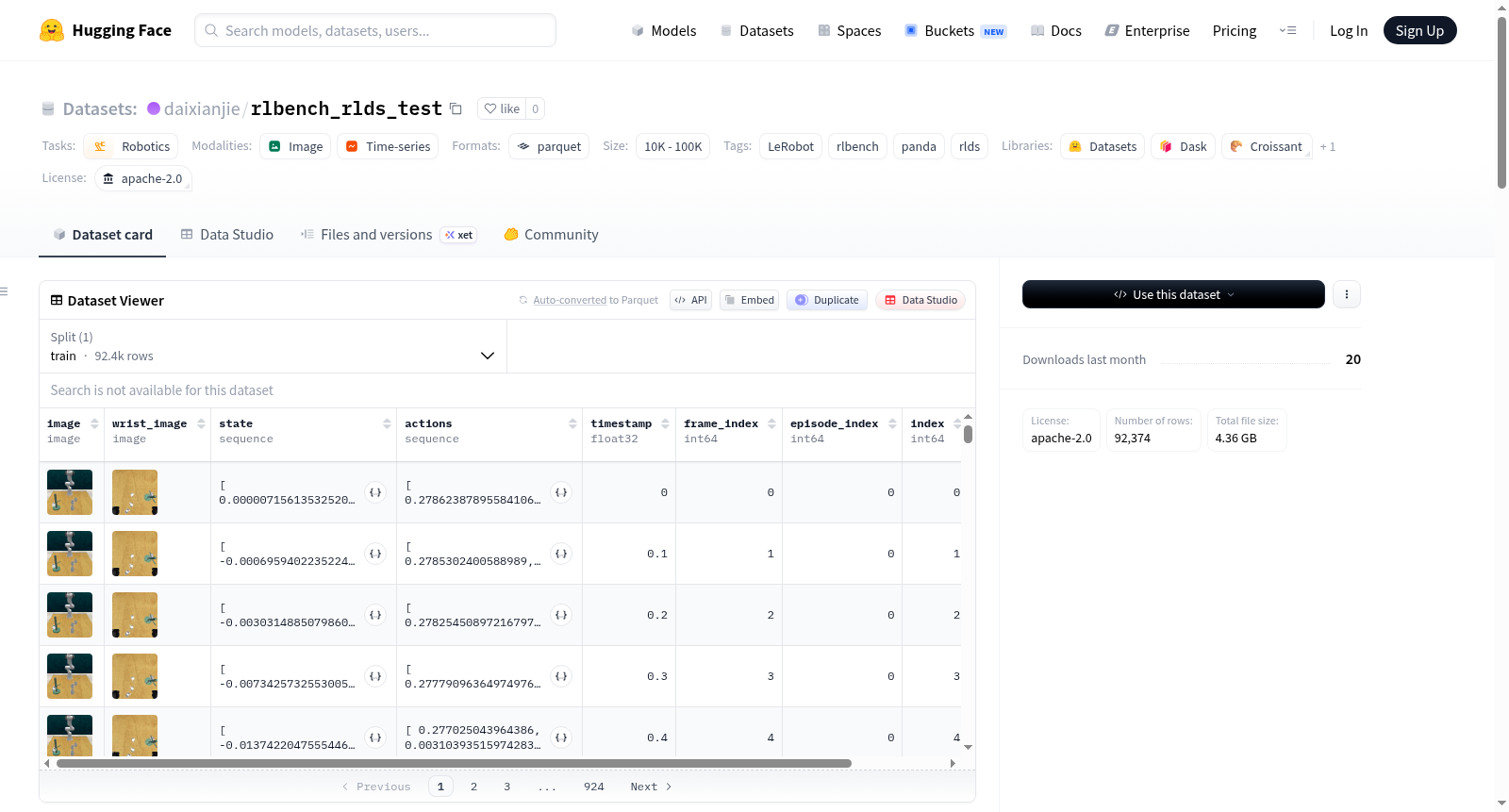The height and width of the screenshot is (812, 1509).
Task: Open the wrist_image thumbnail in timestamp 0.1 row
Action: (x=135, y=554)
